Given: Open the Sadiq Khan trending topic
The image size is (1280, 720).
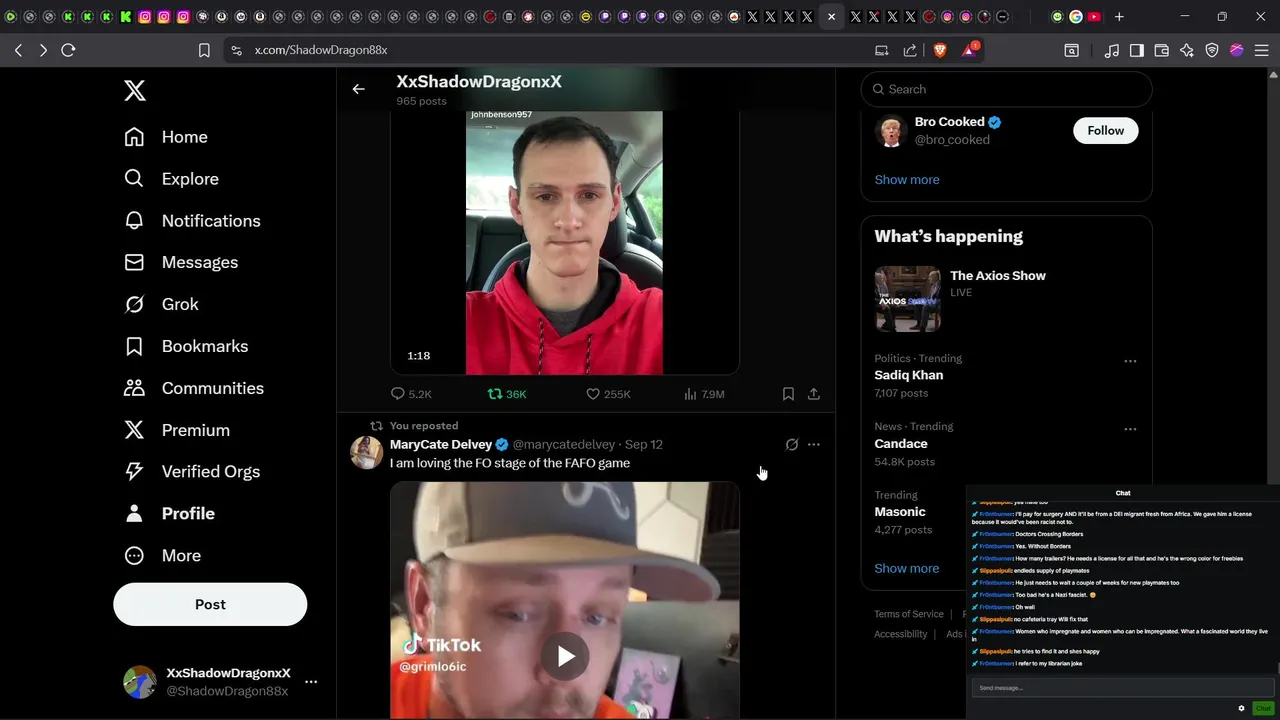Looking at the screenshot, I should [x=909, y=375].
